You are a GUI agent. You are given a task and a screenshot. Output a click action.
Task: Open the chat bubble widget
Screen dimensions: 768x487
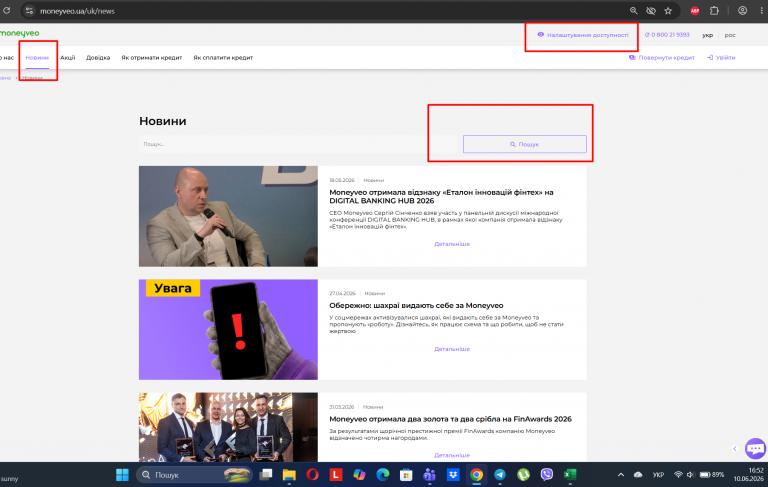(x=755, y=448)
